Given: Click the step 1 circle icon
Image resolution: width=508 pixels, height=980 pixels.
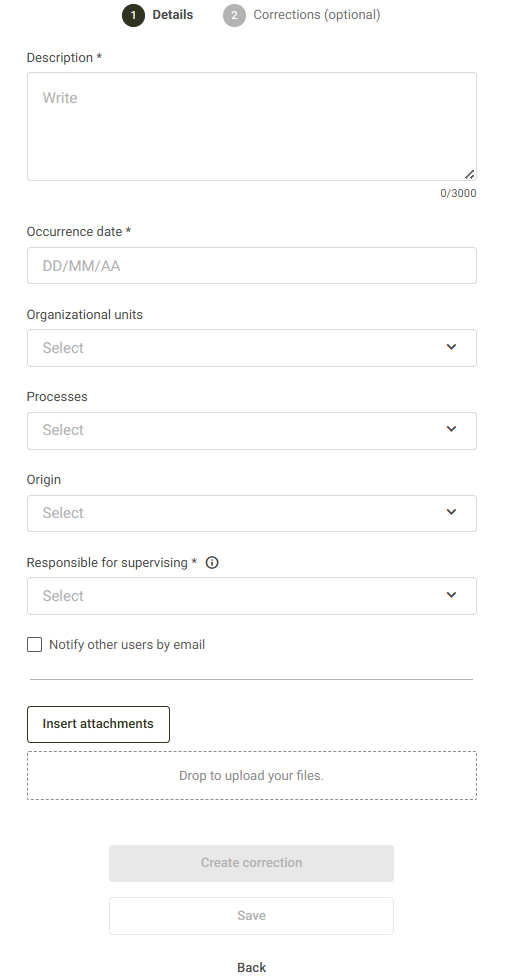Looking at the screenshot, I should tap(133, 16).
